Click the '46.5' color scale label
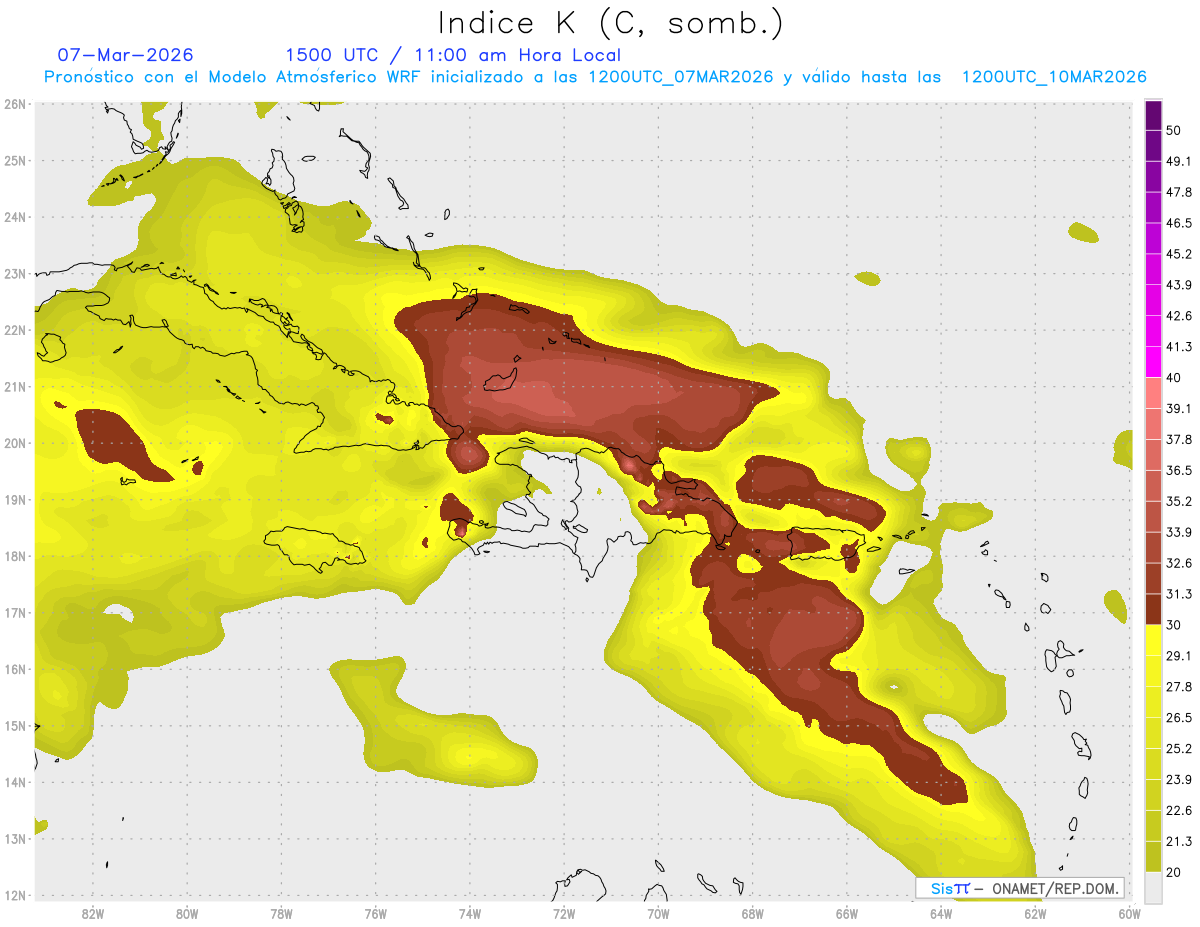This screenshot has height=927, width=1200. point(1179,222)
